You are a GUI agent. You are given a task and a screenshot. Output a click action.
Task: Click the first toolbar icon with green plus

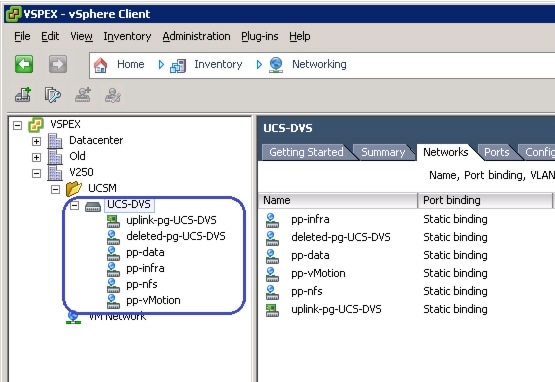(x=23, y=95)
